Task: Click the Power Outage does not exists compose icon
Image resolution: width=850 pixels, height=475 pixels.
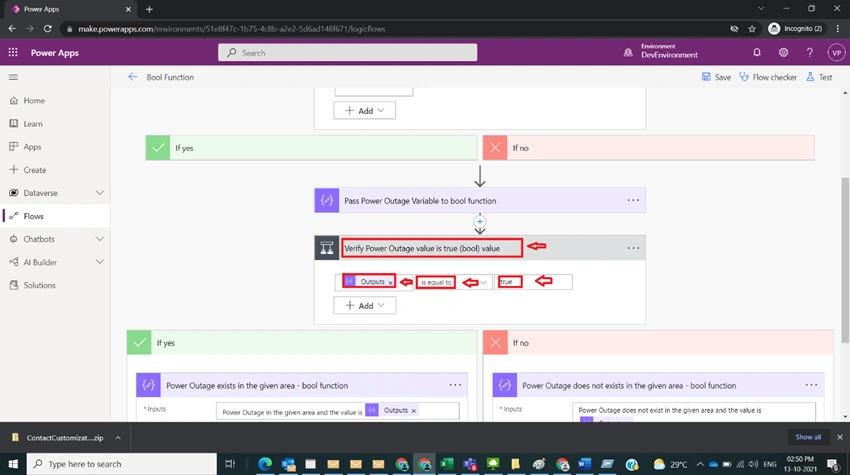Action: click(x=505, y=385)
